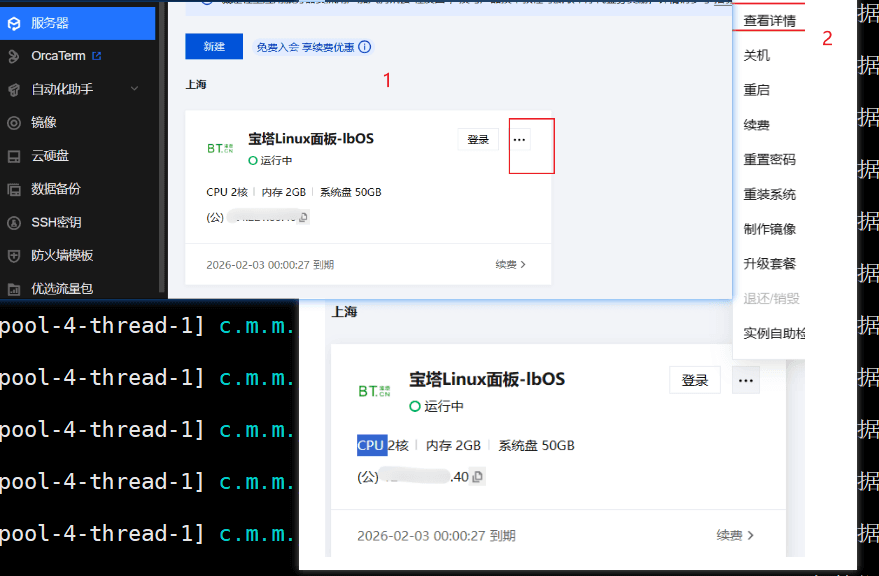Viewport: 879px width, 576px height.
Task: Click 内存 2GB on the lower card
Action: [453, 446]
